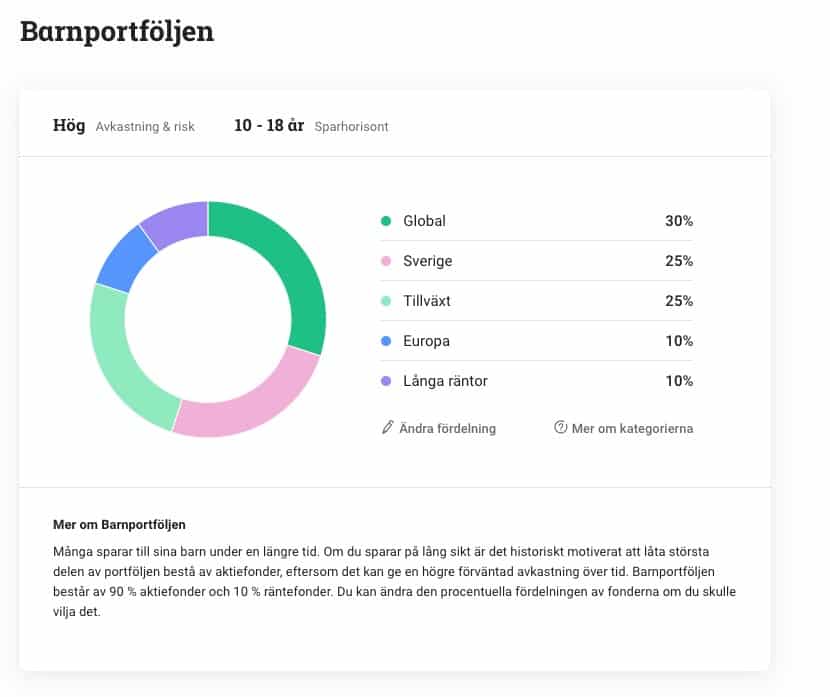Select the Europa category label
Screen dimensions: 830x697
[426, 341]
